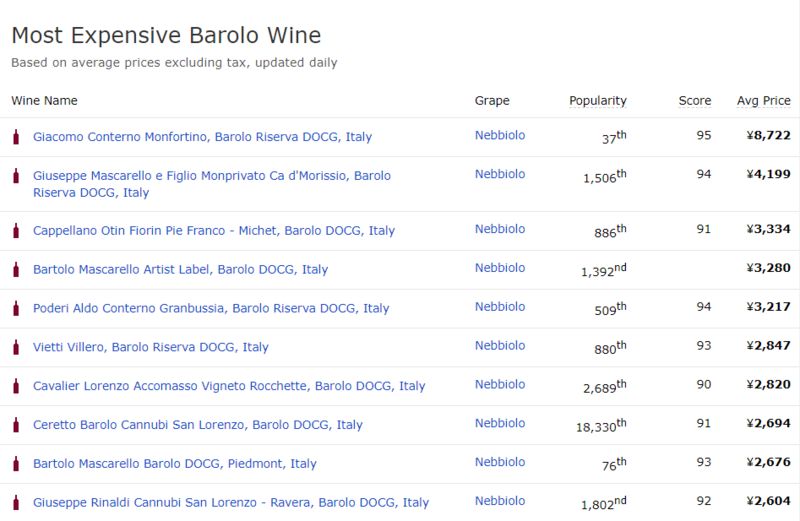The height and width of the screenshot is (521, 800).
Task: Click the bottle icon beside Ceretto Barolo Cannubi
Action: [16, 425]
